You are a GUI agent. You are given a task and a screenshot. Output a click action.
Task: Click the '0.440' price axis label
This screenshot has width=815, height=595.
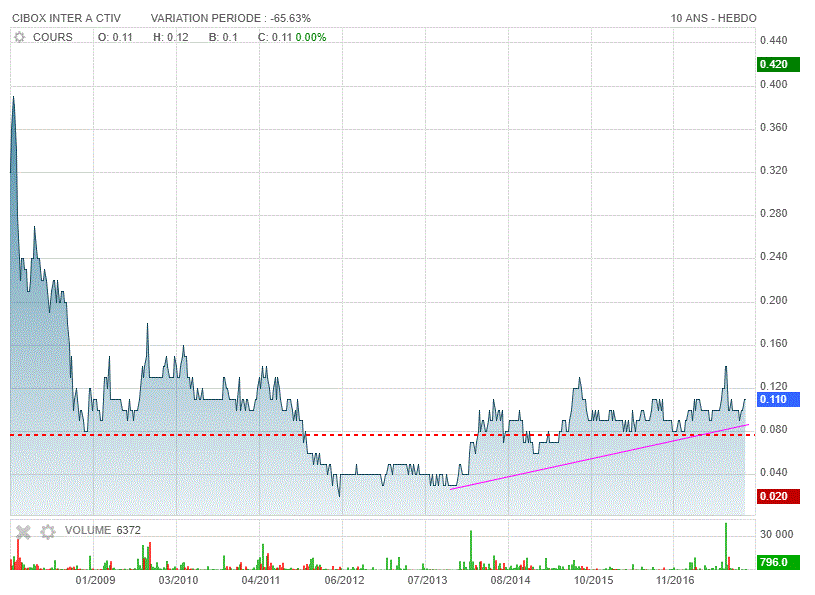[x=773, y=41]
